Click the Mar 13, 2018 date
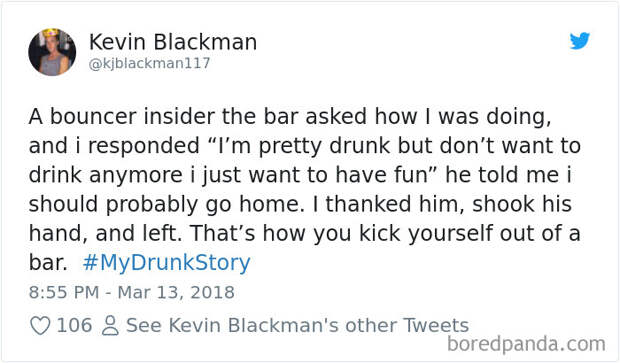 click(176, 293)
